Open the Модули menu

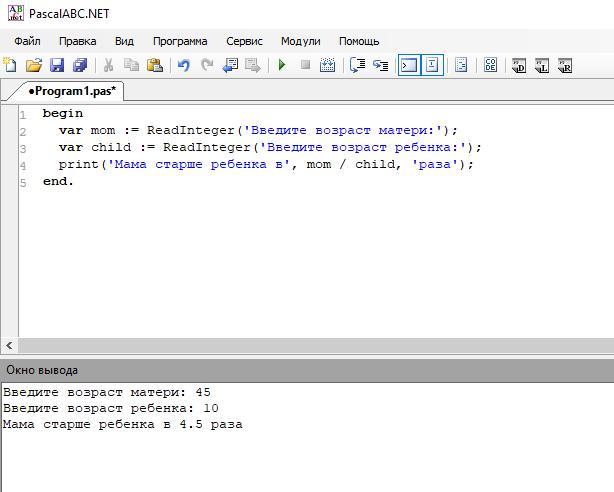point(301,41)
